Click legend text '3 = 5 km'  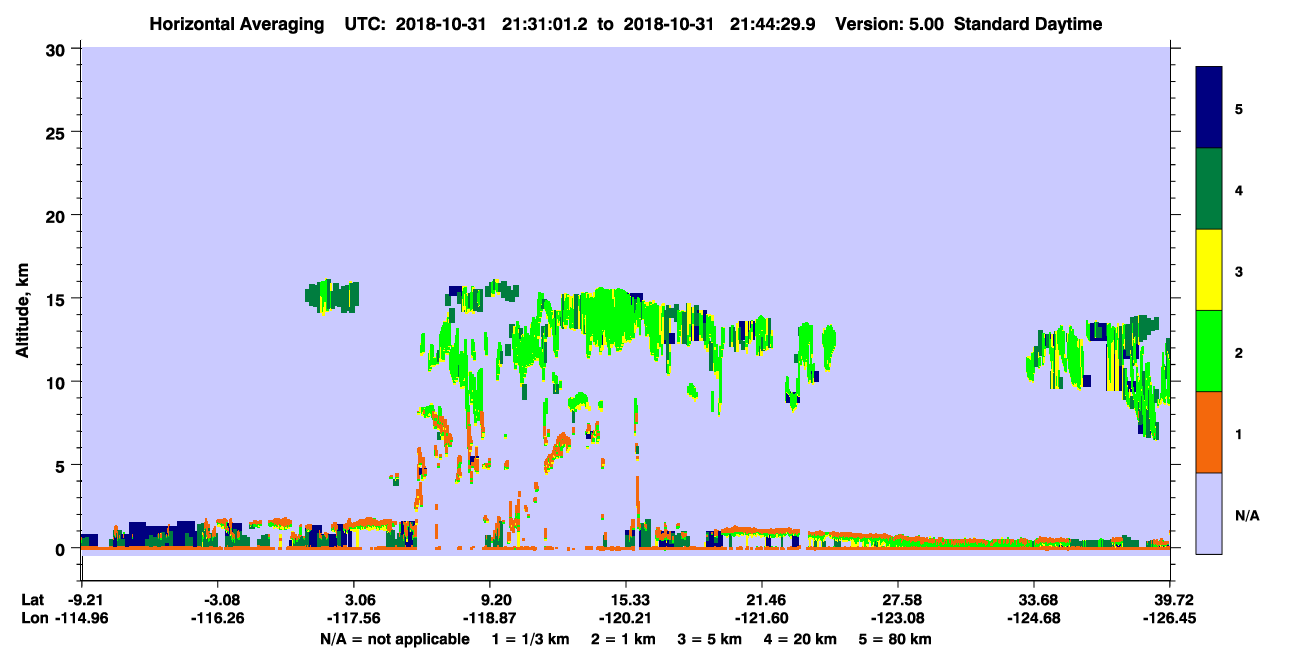point(711,639)
